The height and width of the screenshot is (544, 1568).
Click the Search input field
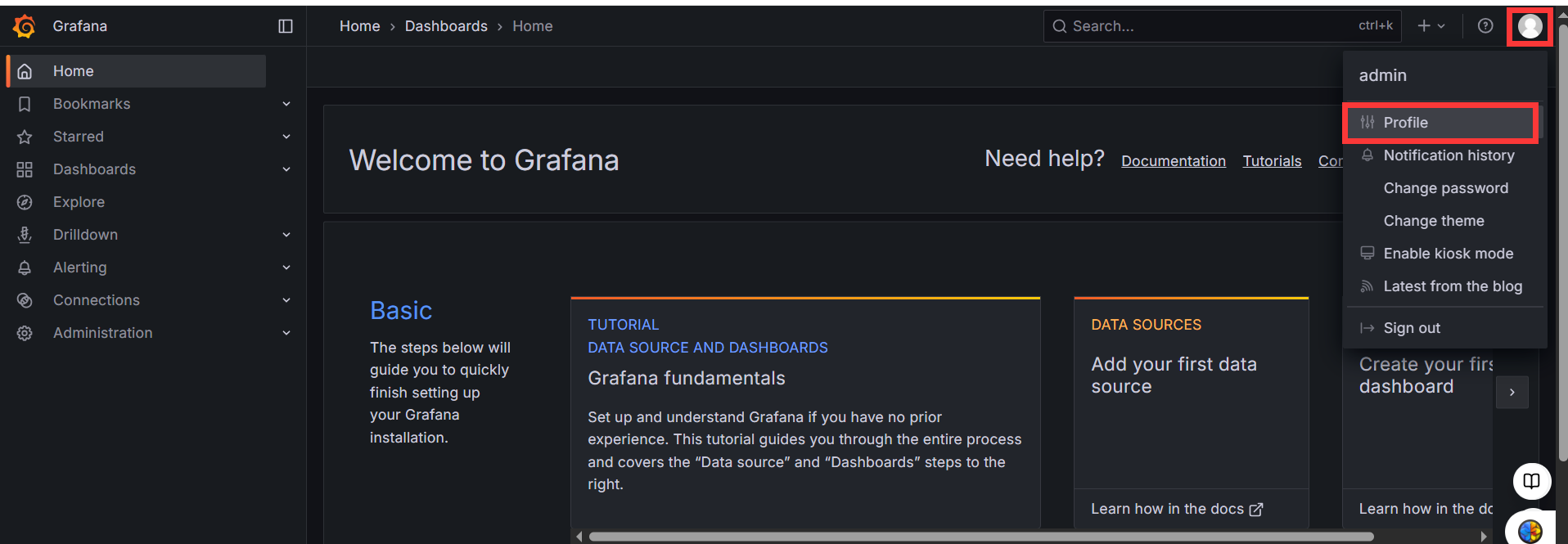click(1223, 26)
